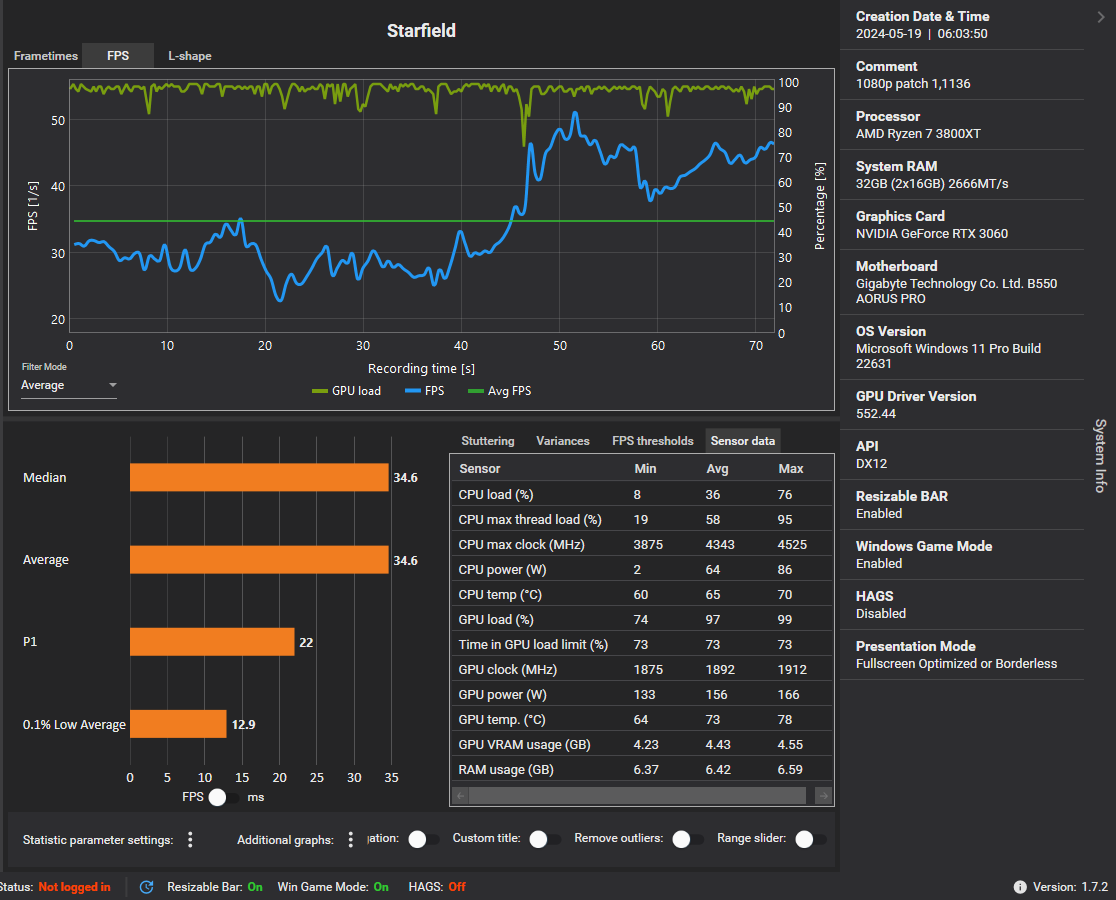Select the GPU temp. (°C) row
This screenshot has height=900, width=1116.
tap(641, 719)
